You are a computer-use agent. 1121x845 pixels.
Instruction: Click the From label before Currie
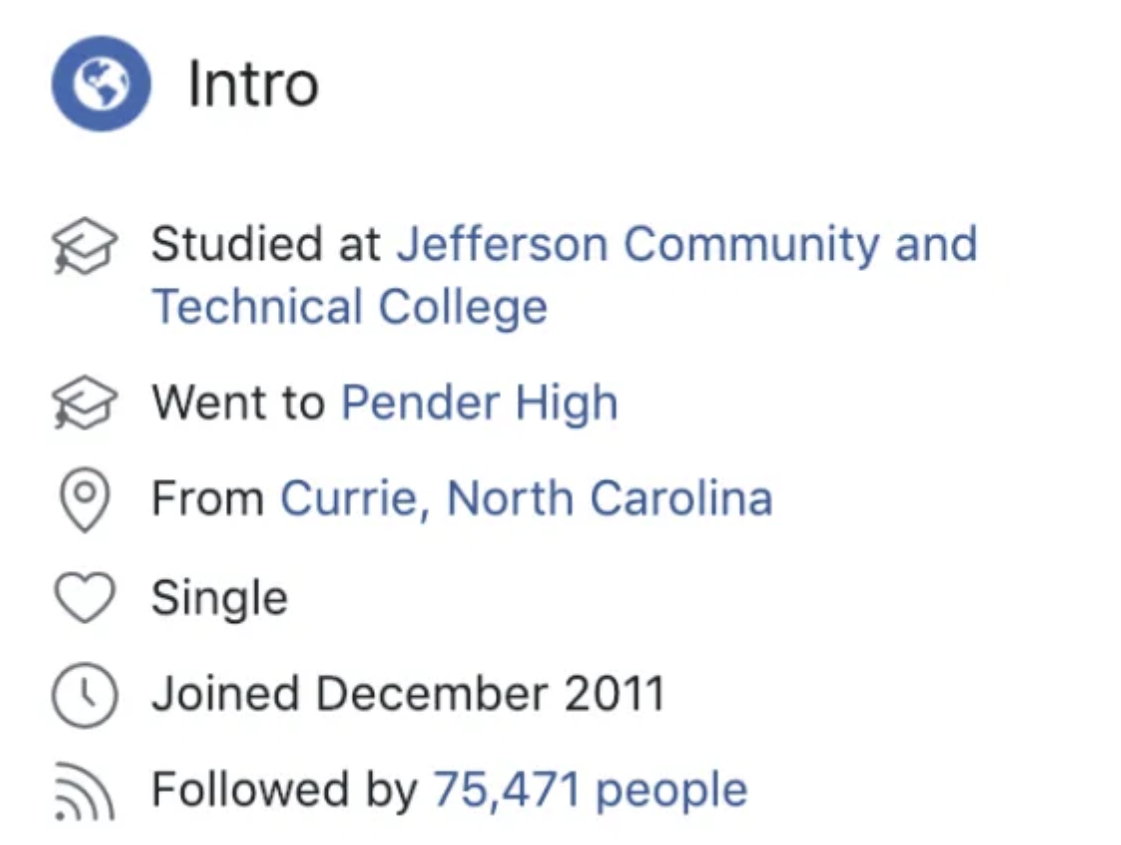[x=208, y=498]
